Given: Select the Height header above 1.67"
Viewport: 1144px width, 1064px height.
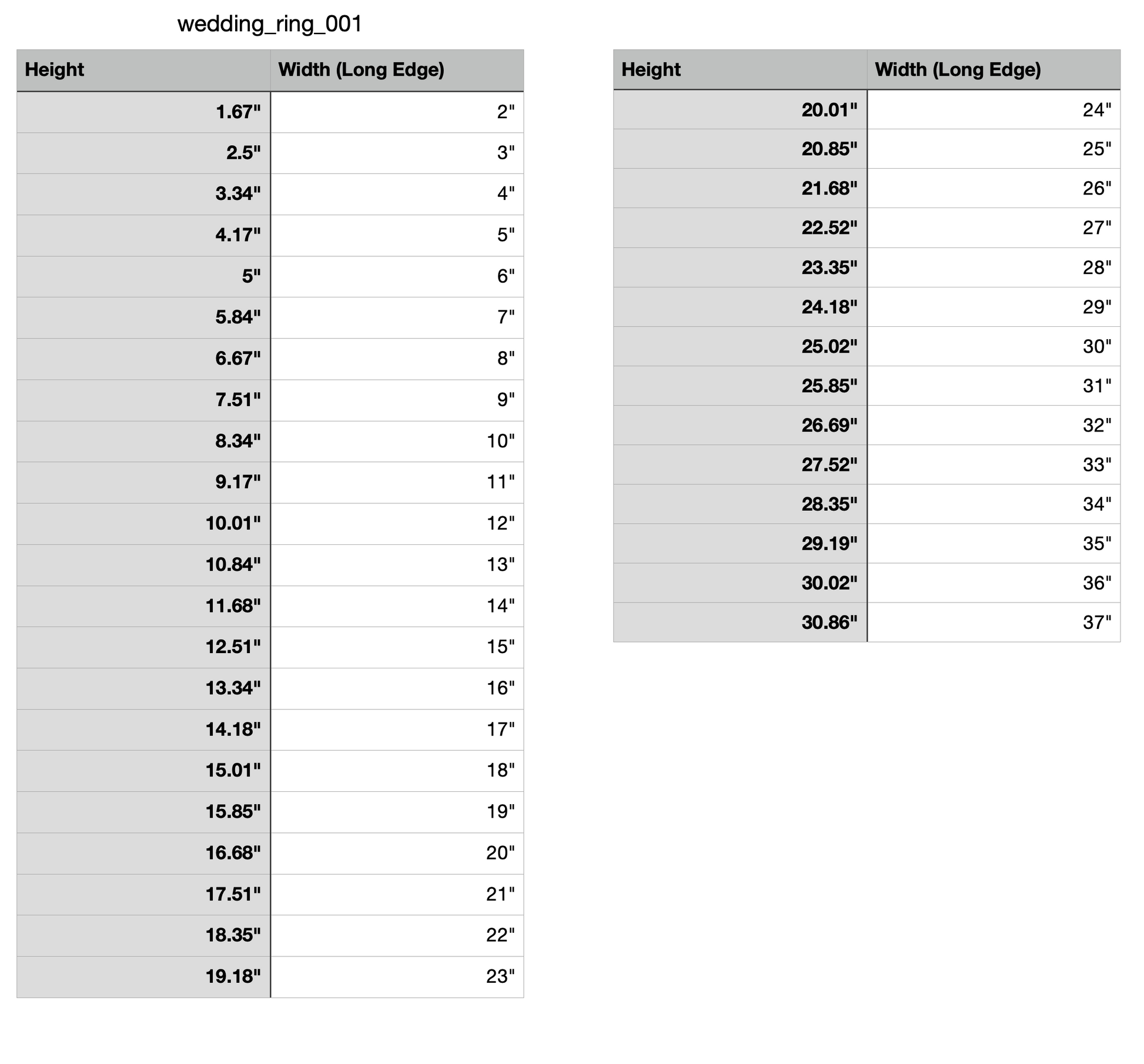Looking at the screenshot, I should [x=143, y=70].
